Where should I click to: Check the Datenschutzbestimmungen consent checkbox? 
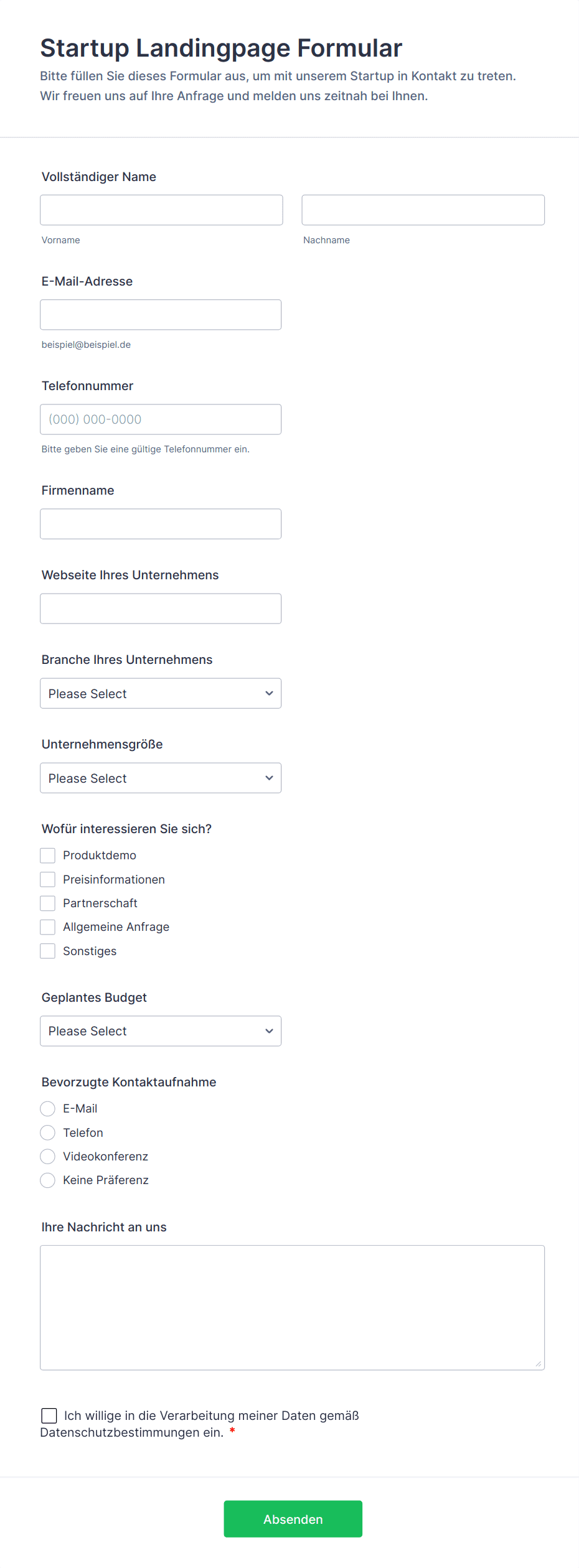49,1416
